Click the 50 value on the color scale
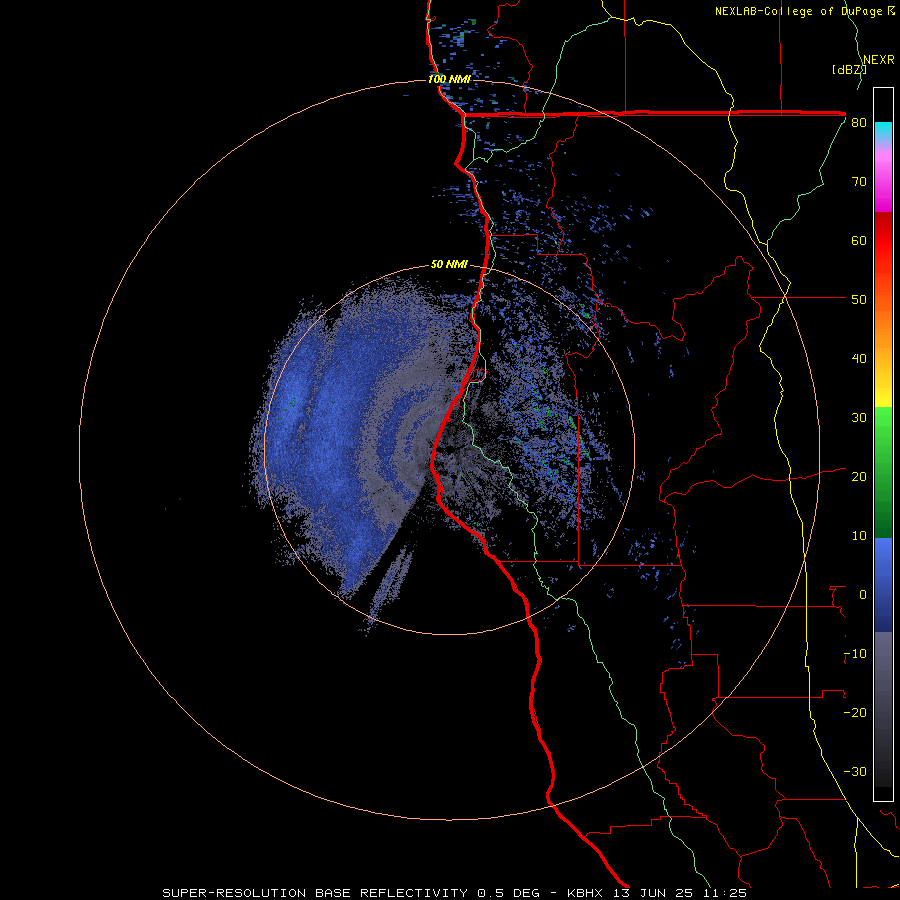The height and width of the screenshot is (900, 900). coord(859,300)
